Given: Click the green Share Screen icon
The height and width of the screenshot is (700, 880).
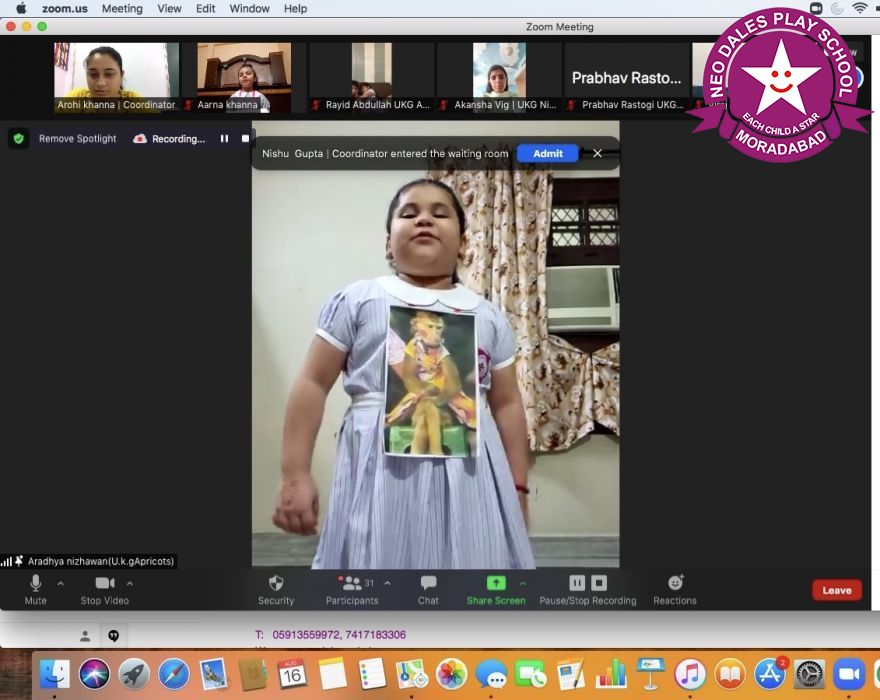Looking at the screenshot, I should tap(496, 583).
